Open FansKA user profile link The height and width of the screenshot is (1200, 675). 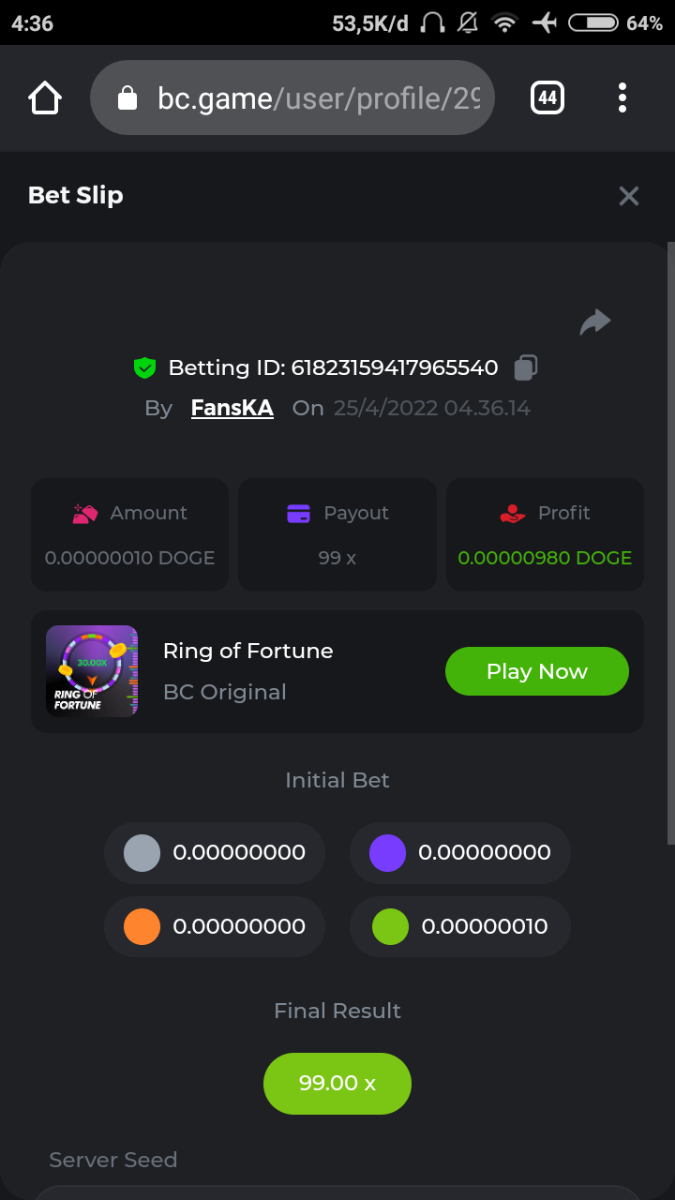tap(232, 408)
